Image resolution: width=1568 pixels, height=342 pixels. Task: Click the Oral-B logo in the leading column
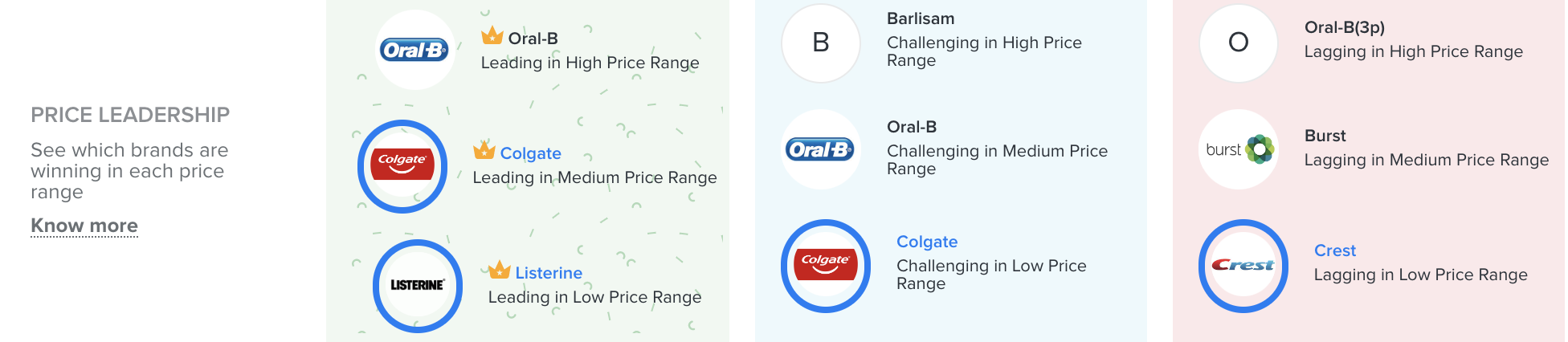(x=415, y=50)
